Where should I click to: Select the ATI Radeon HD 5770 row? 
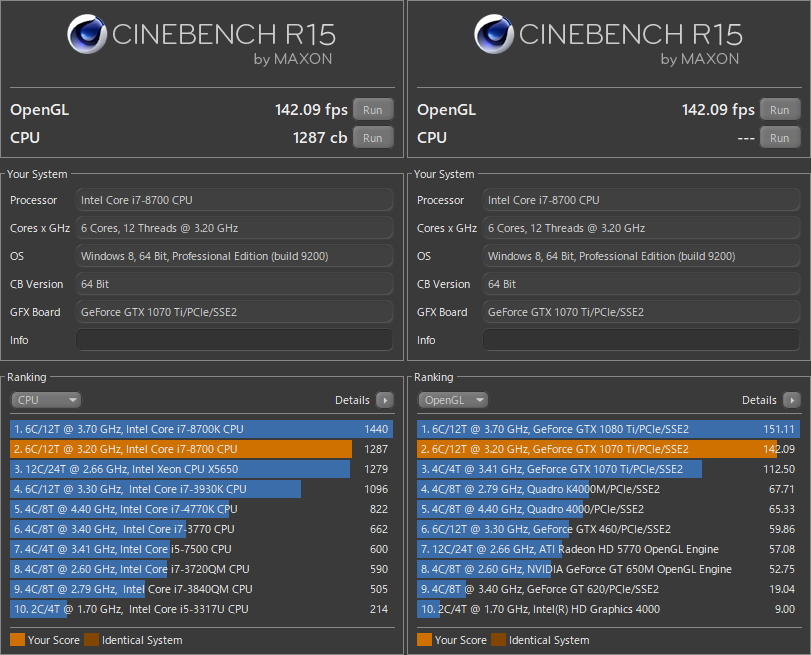pos(608,549)
